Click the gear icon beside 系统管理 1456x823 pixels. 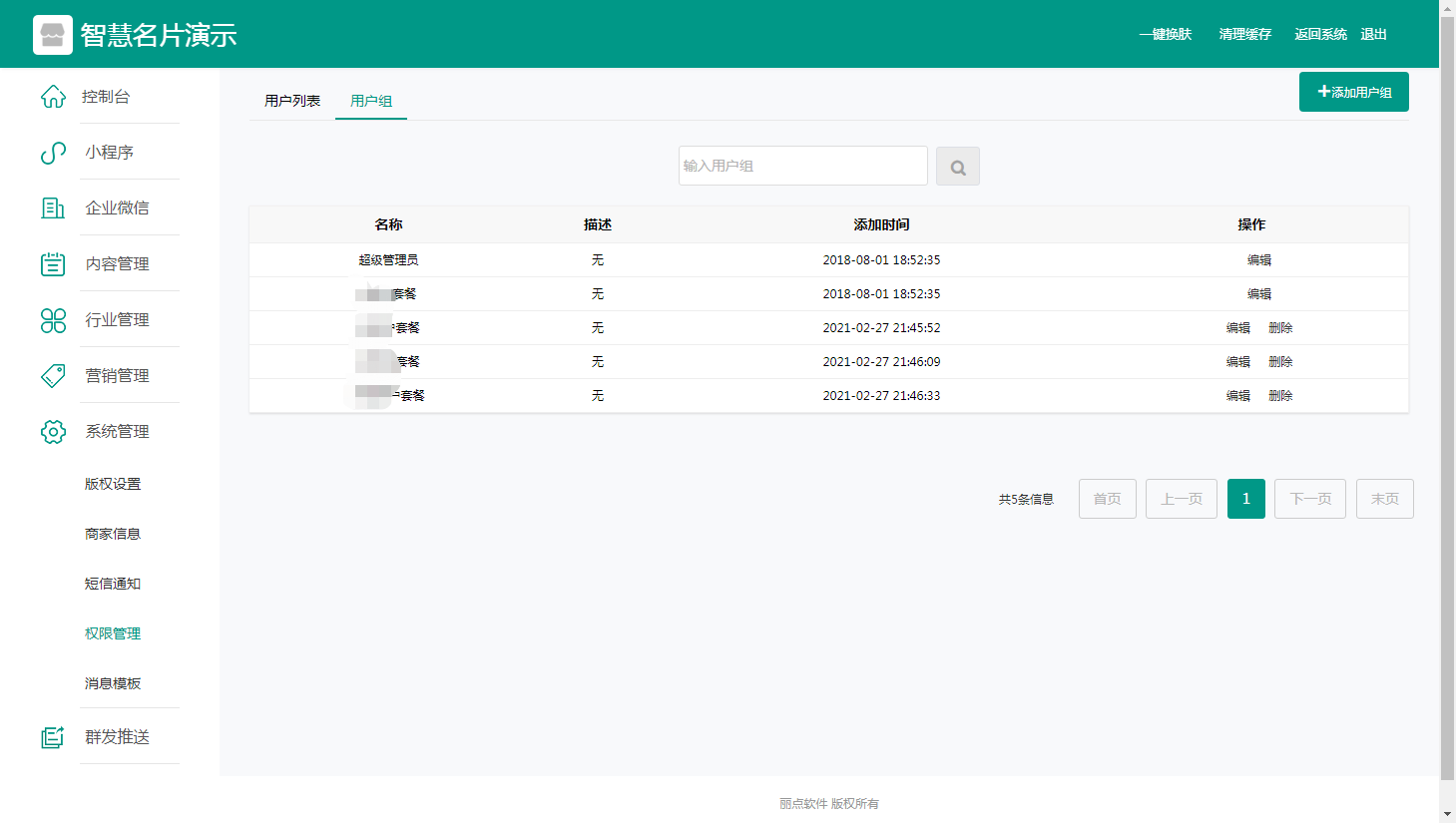tap(53, 431)
